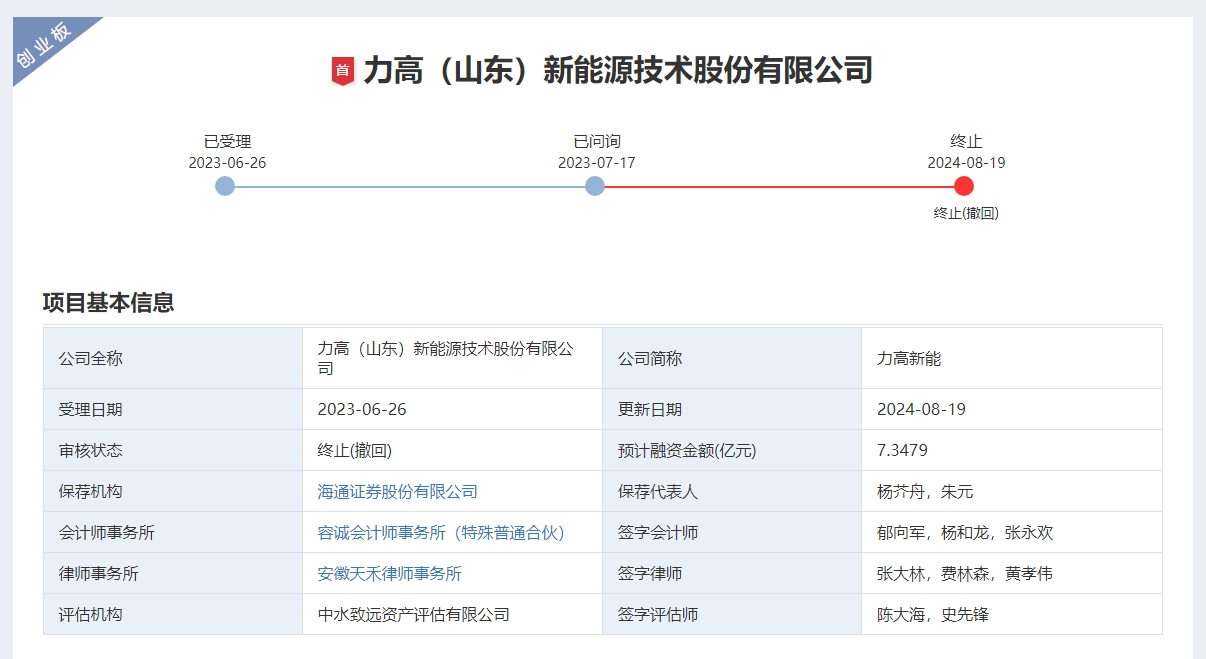Click the 更新日期 label cell
1206x659 pixels.
click(732, 410)
